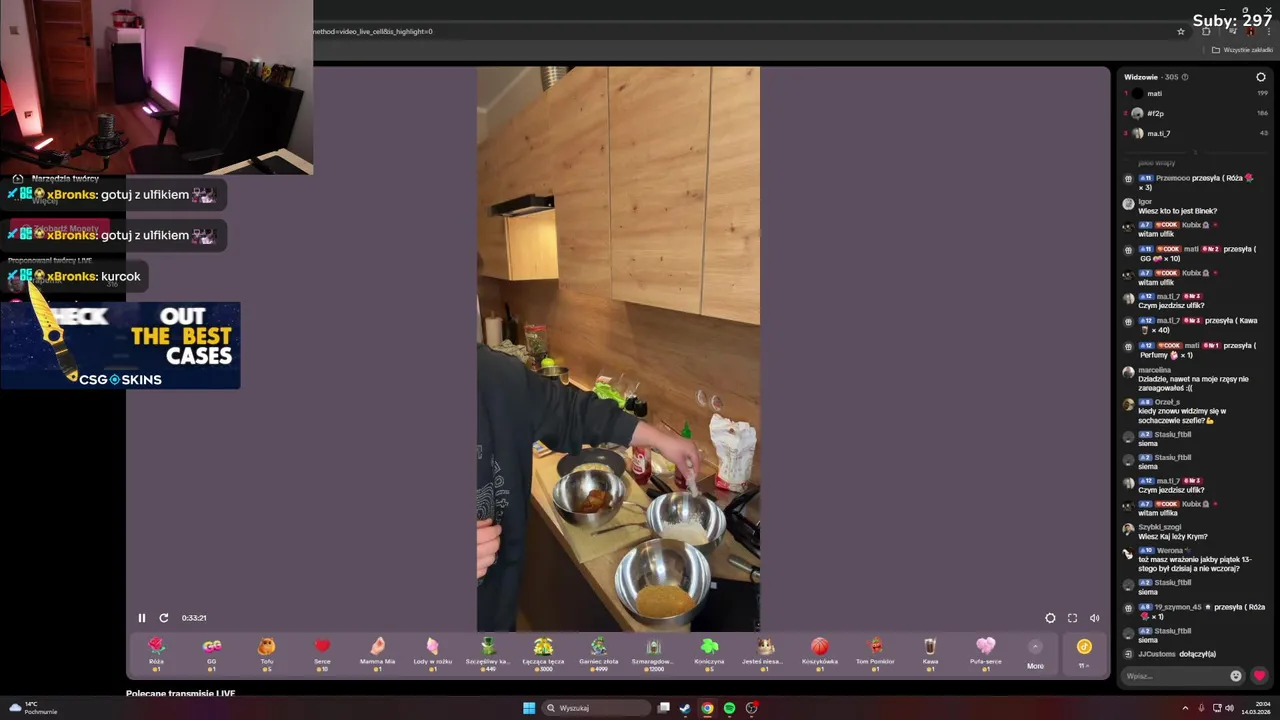Show hidden system tray icons
Image resolution: width=1280 pixels, height=720 pixels.
tap(1186, 708)
